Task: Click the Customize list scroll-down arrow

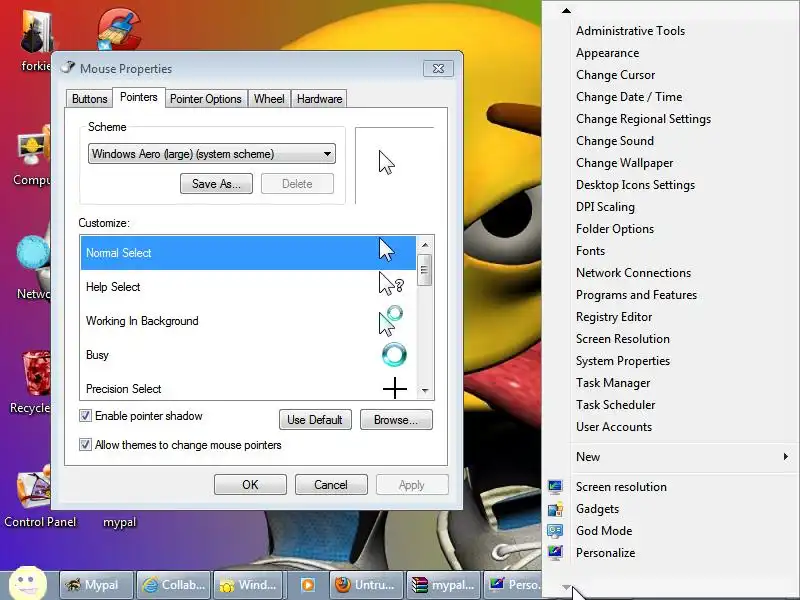Action: [425, 391]
